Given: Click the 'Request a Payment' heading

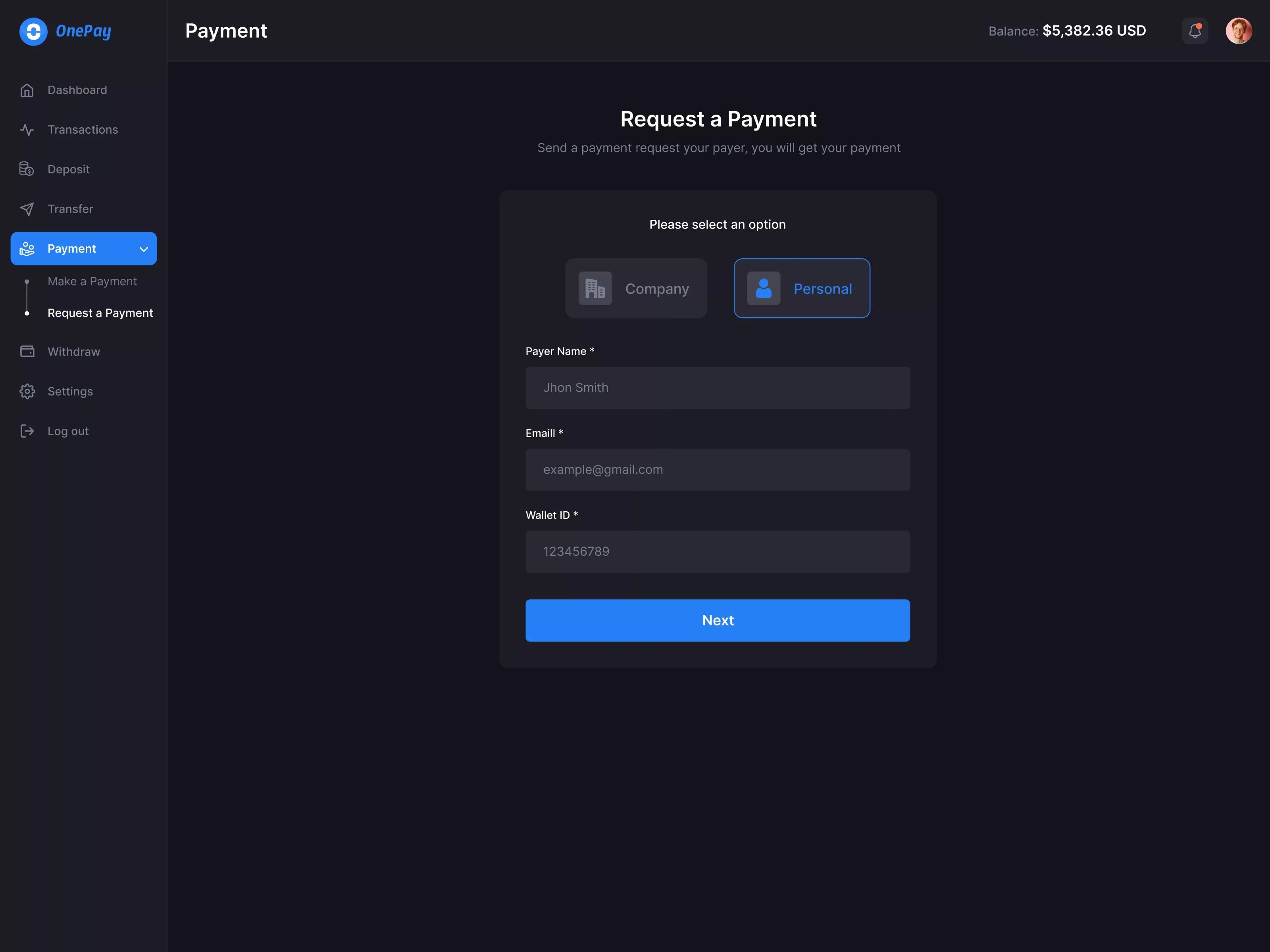Looking at the screenshot, I should (718, 119).
